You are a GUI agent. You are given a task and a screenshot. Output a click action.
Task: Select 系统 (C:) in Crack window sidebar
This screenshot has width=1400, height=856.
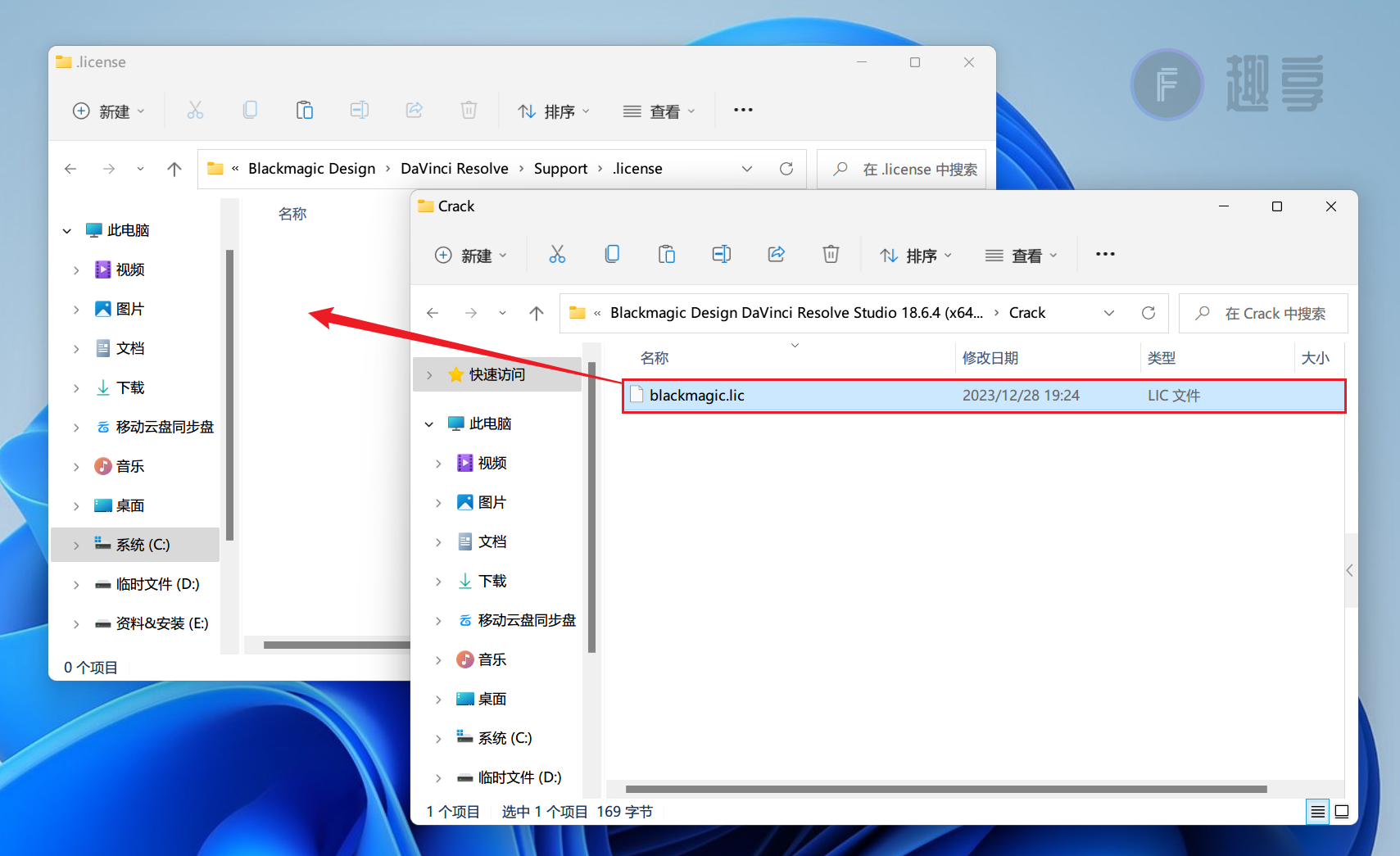point(505,739)
